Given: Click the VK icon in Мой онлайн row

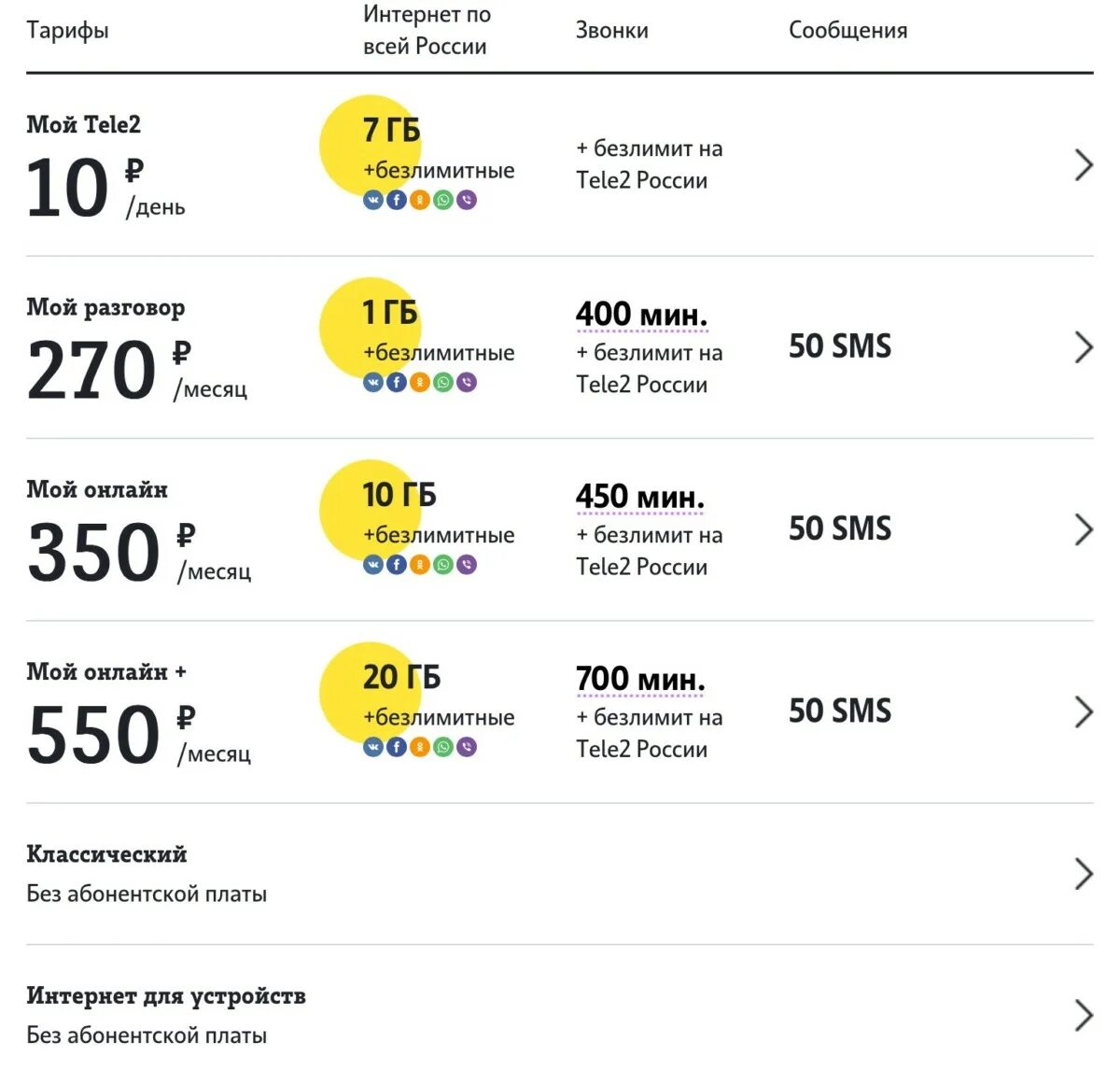Looking at the screenshot, I should tap(373, 564).
